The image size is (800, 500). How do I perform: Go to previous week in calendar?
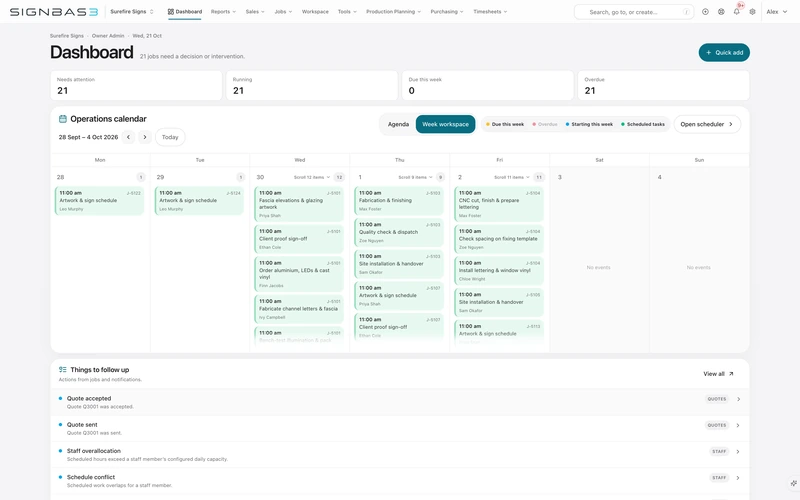[x=129, y=137]
